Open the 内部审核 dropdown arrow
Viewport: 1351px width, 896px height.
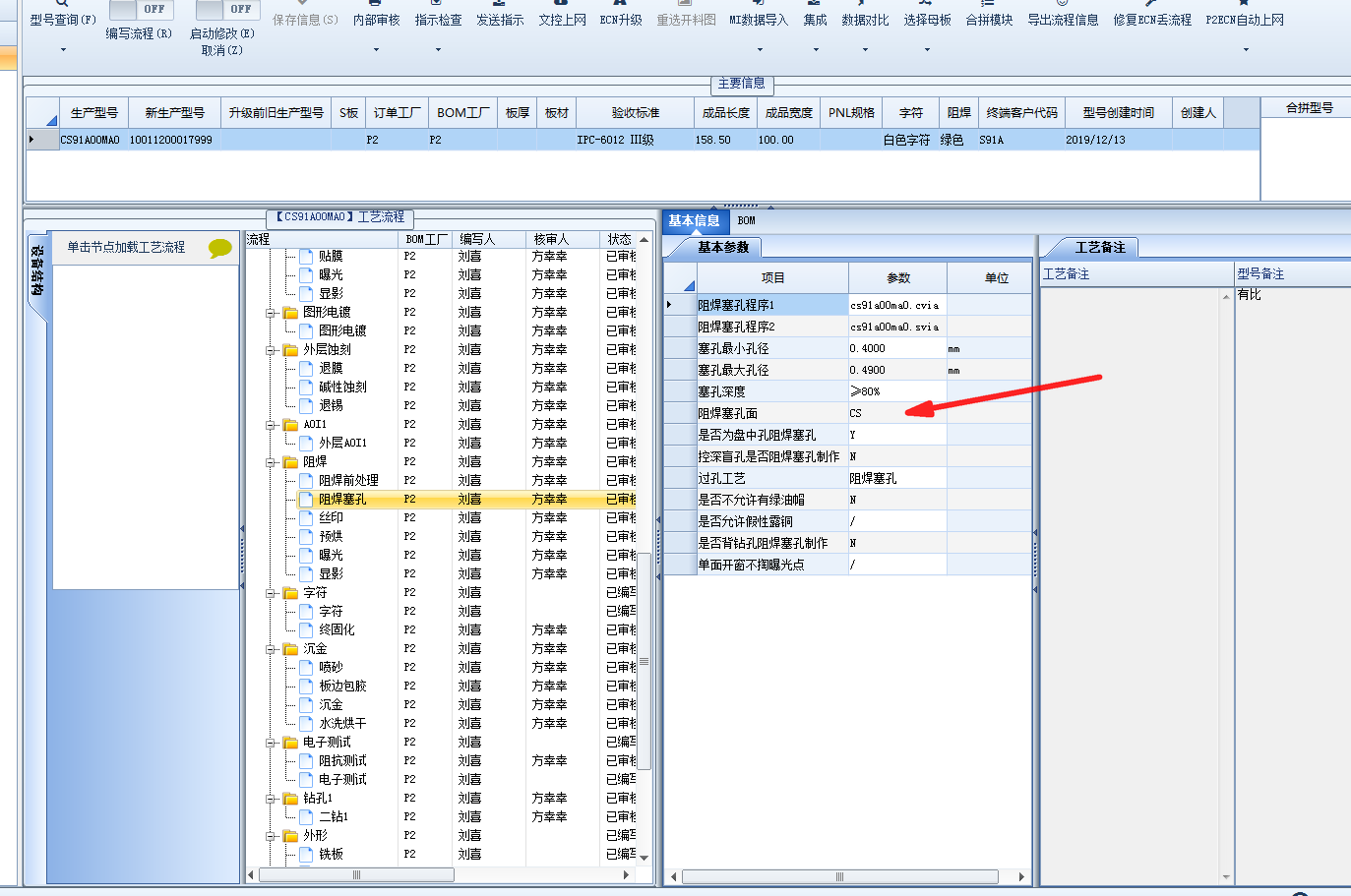point(376,49)
